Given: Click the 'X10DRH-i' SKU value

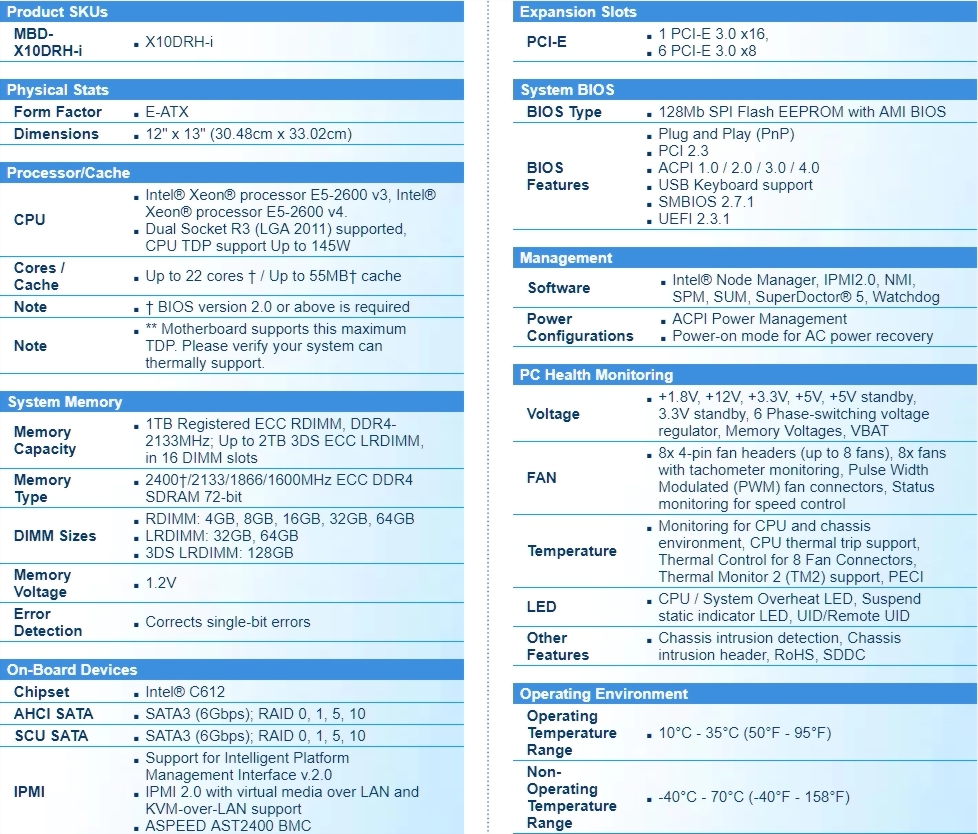Looking at the screenshot, I should pos(179,42).
